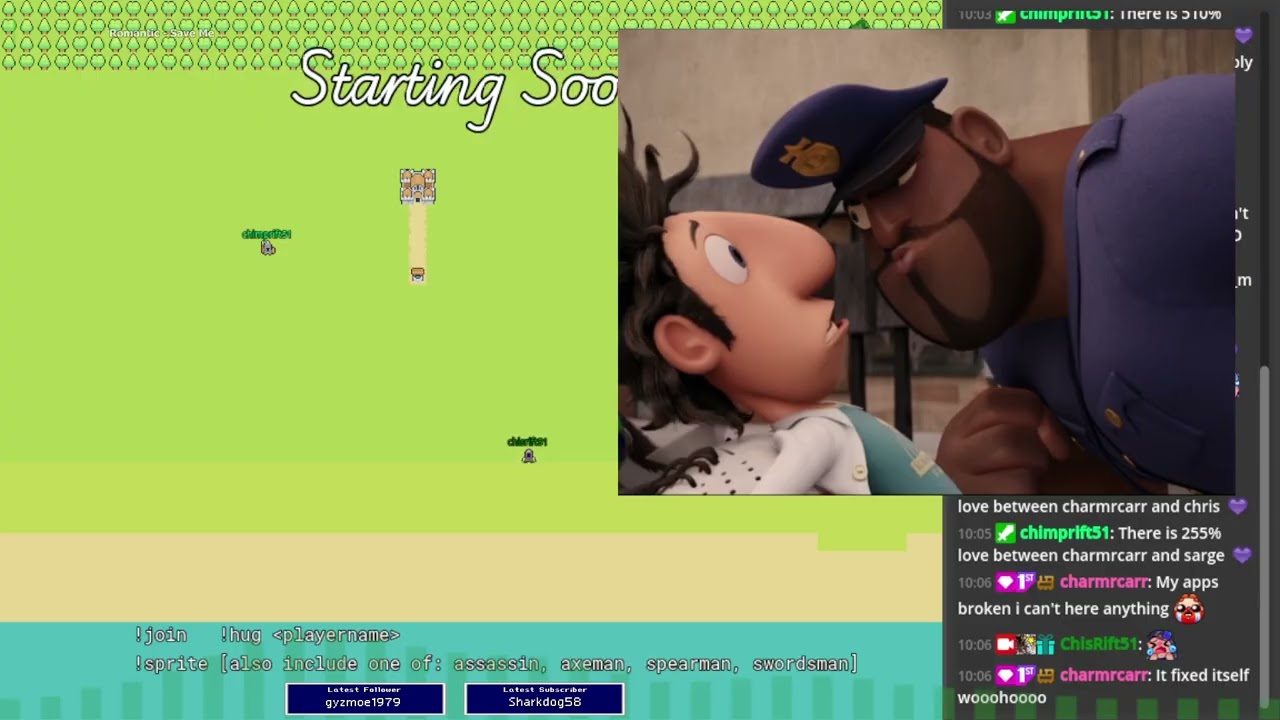Click 'chimprift51' name label above game character
The height and width of the screenshot is (720, 1280).
click(266, 234)
